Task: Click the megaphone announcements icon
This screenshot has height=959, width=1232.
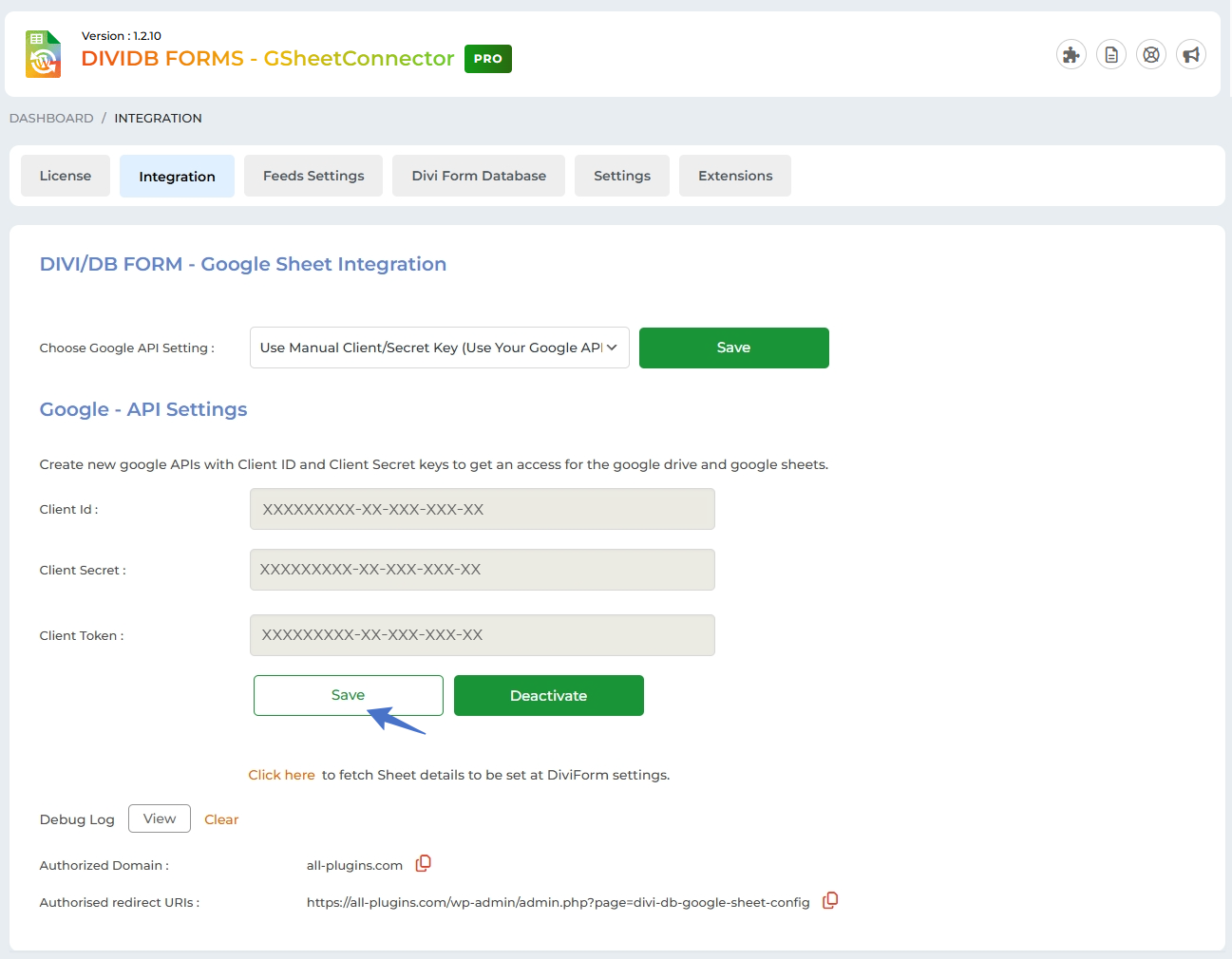Action: [1191, 55]
